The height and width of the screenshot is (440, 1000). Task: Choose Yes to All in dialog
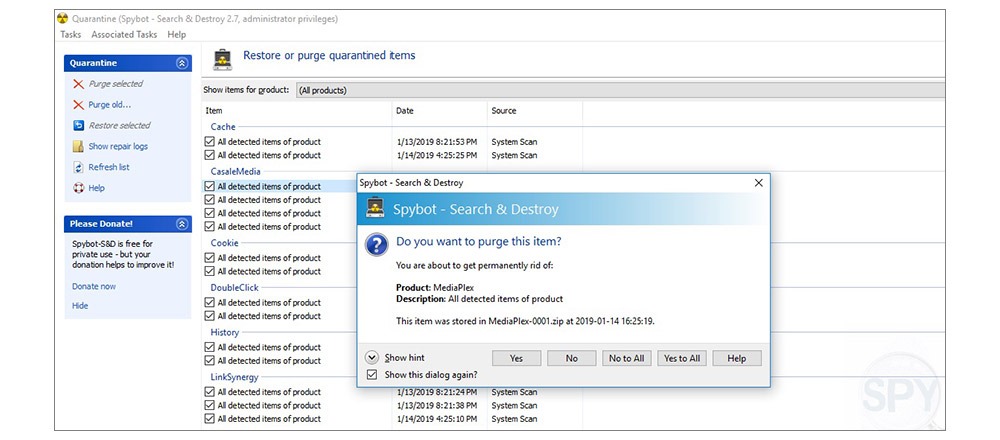tap(682, 358)
